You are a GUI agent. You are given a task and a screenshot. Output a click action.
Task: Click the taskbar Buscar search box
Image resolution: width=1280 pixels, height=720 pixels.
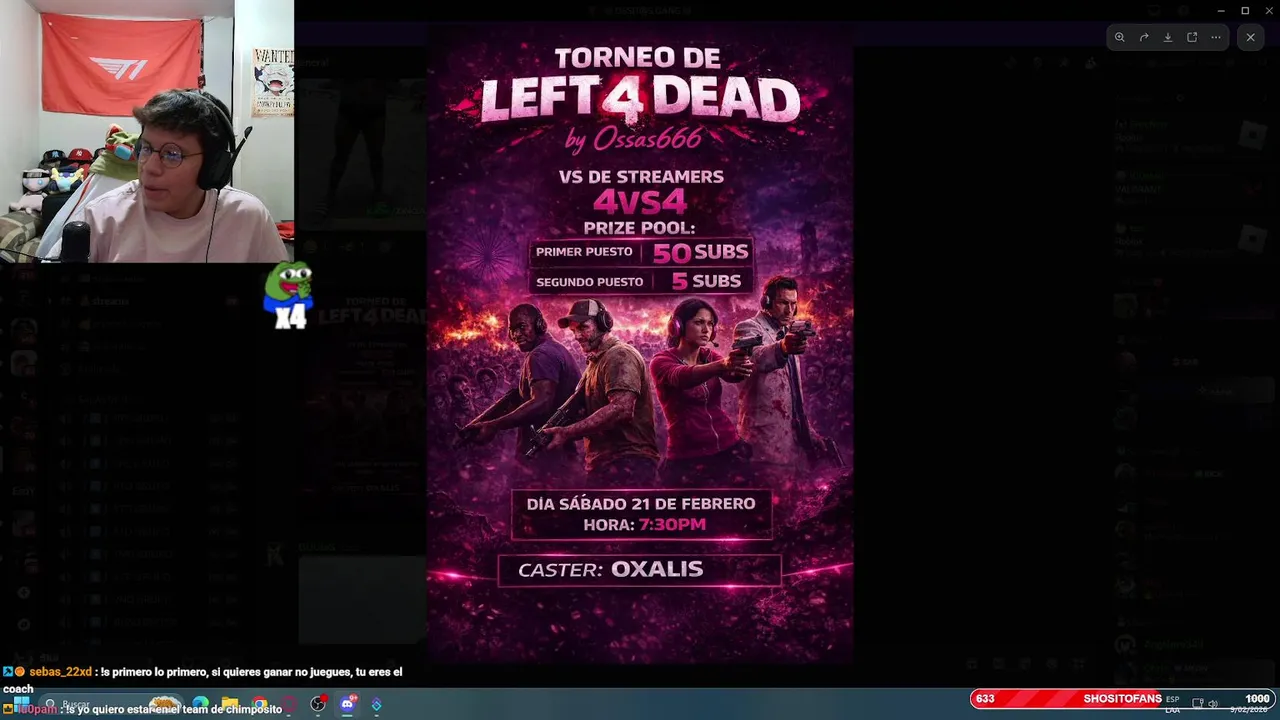[x=112, y=704]
